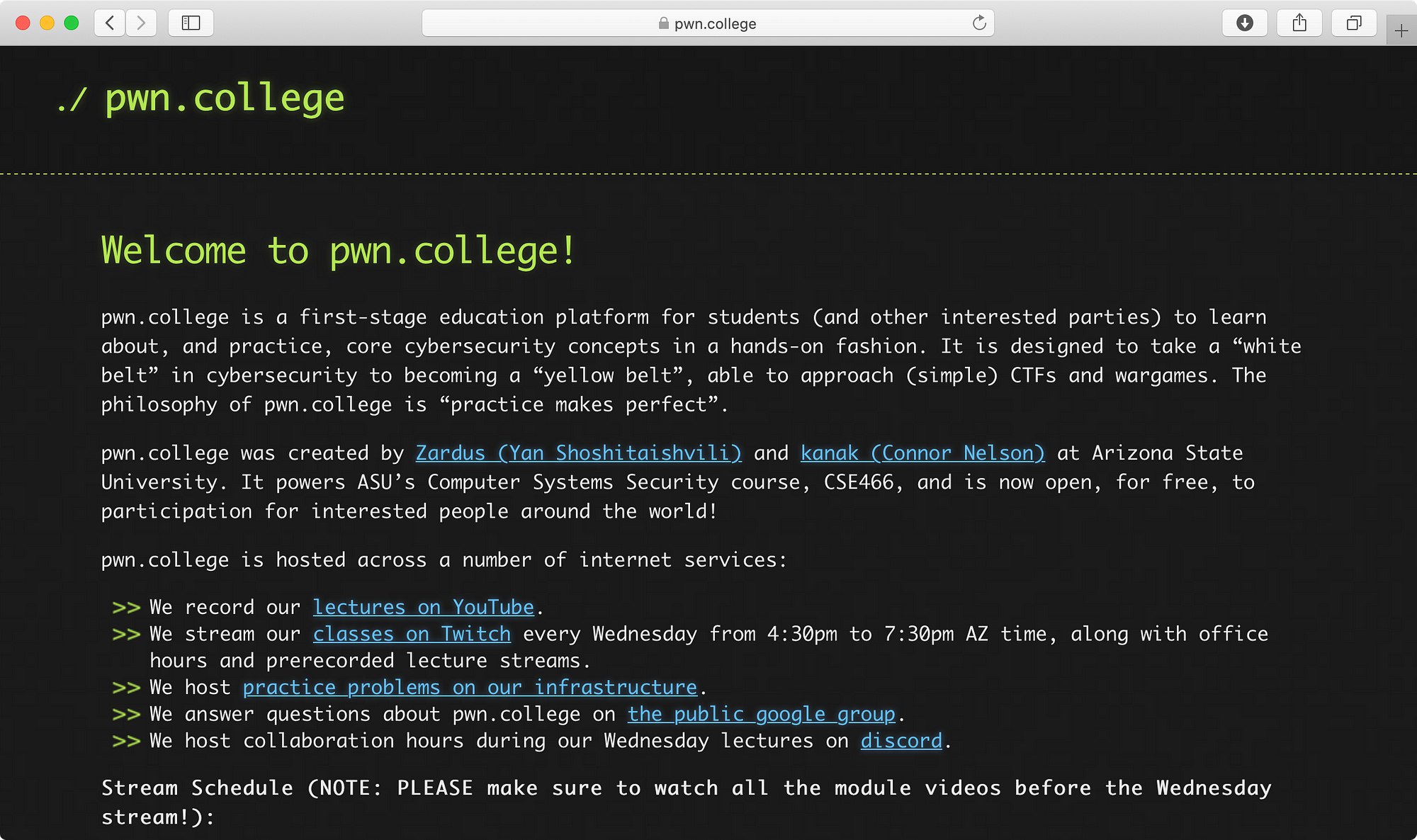Click the Welcome to pwn.college! heading
Viewport: 1417px width, 840px height.
pyautogui.click(x=339, y=251)
